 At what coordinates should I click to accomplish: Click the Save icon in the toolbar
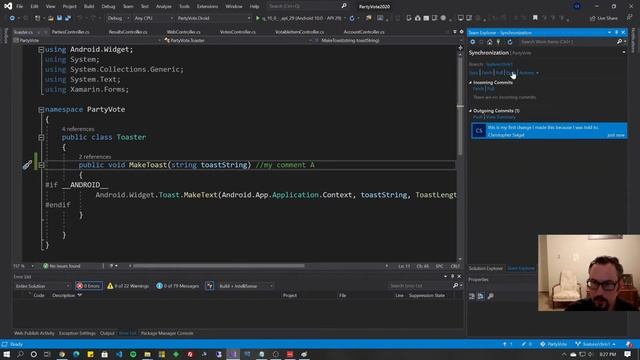pos(59,18)
